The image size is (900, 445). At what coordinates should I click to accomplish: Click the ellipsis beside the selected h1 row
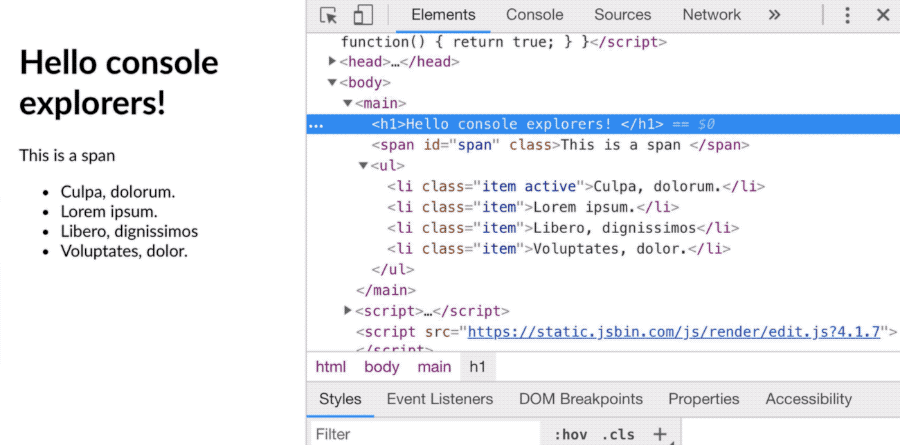point(316,125)
